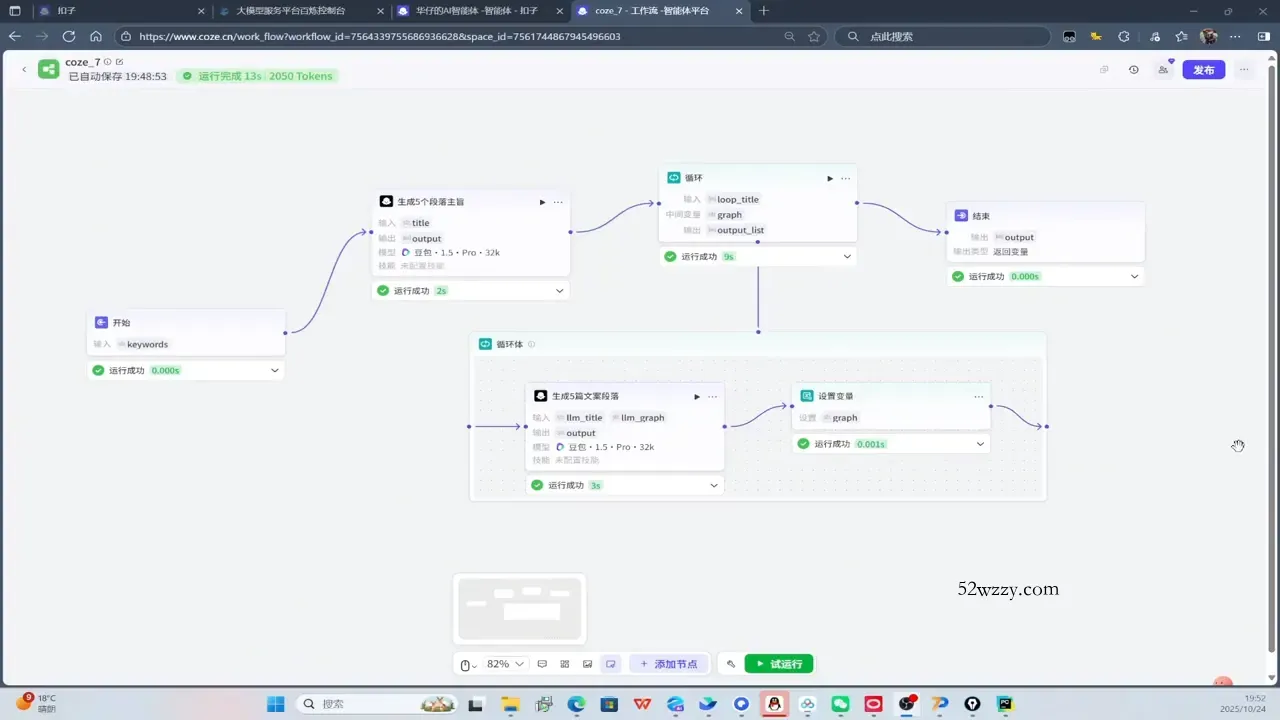
Task: Click the debug wrench icon beside 试运行
Action: click(x=731, y=664)
